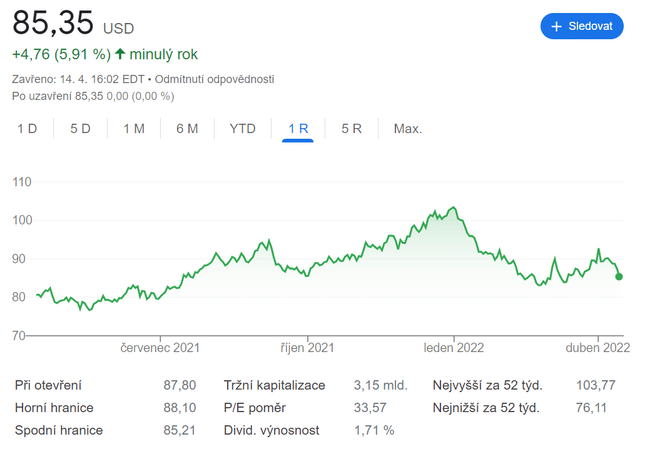This screenshot has height=452, width=650.
Task: Click the říjen 2021 axis label
Action: point(307,348)
